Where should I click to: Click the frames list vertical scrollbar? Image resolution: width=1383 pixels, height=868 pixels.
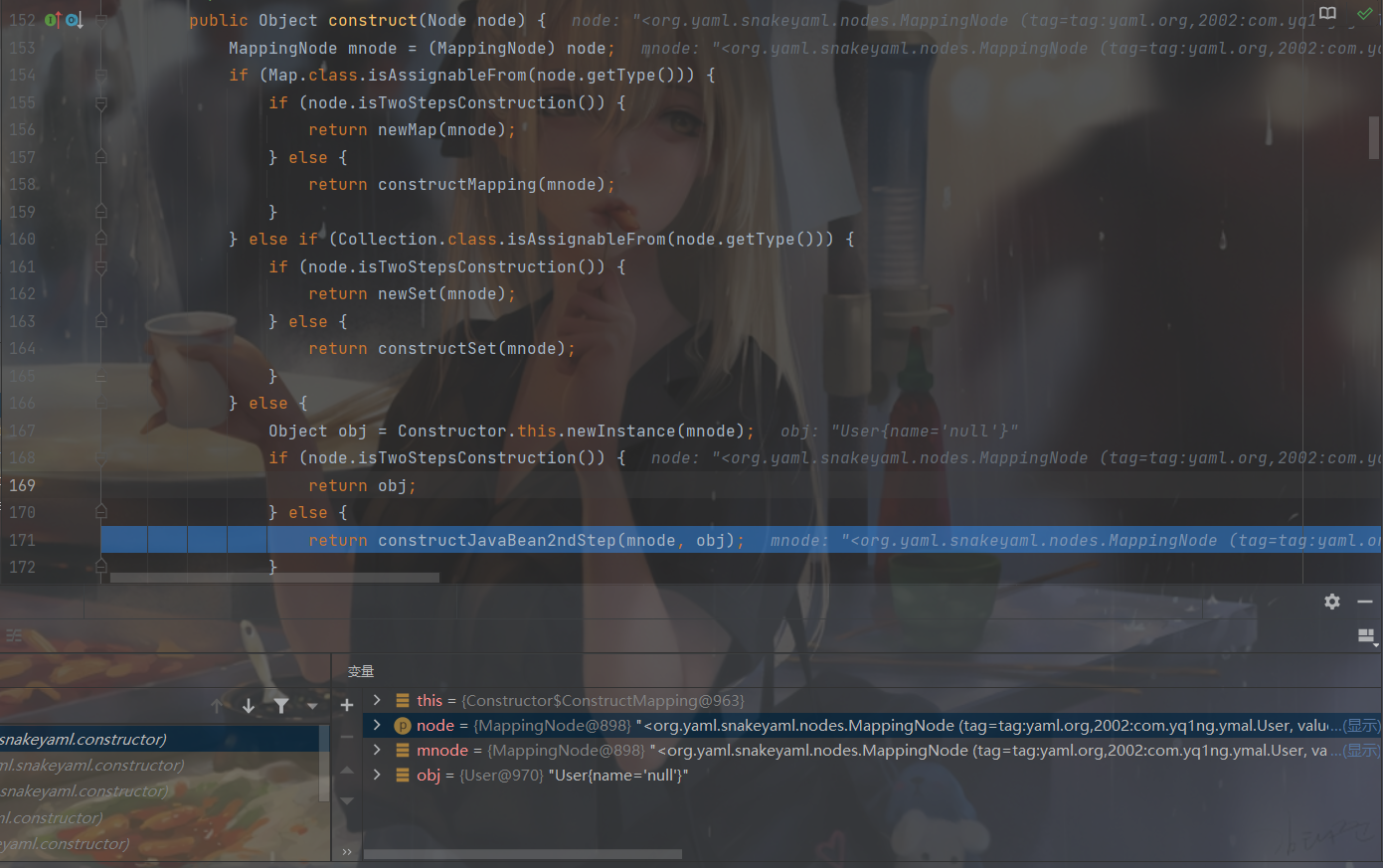point(324,764)
